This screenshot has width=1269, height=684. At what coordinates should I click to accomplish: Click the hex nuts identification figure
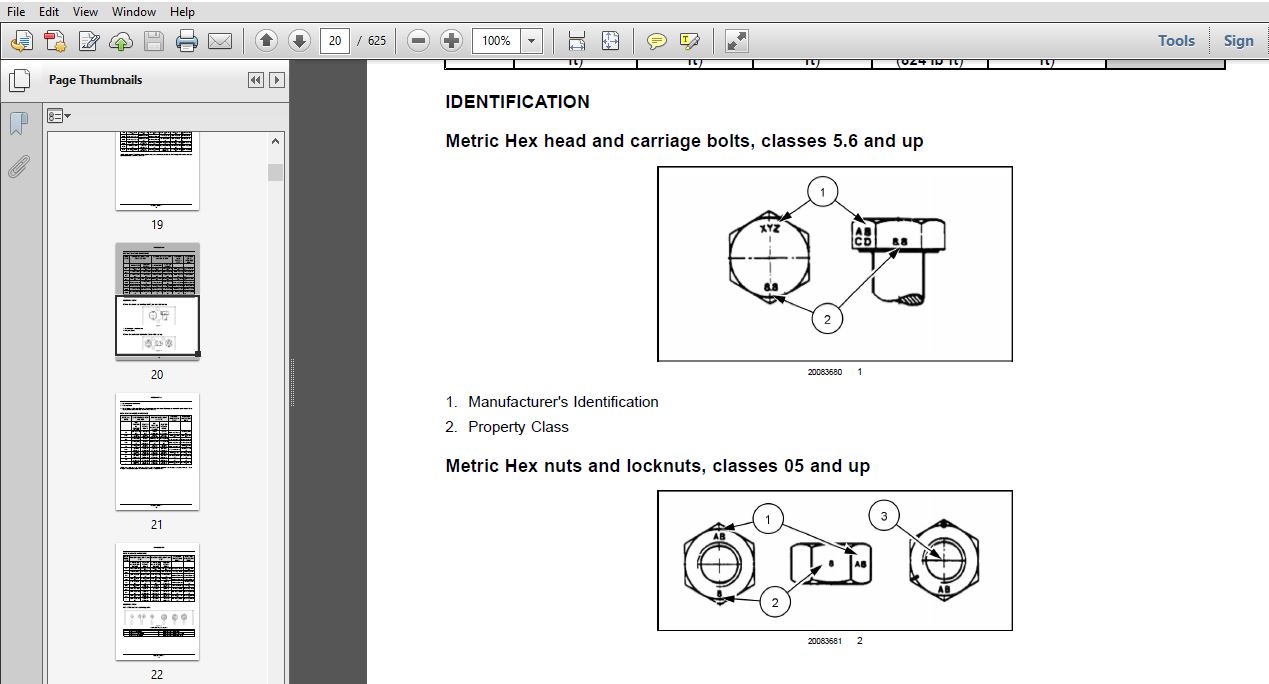click(835, 560)
